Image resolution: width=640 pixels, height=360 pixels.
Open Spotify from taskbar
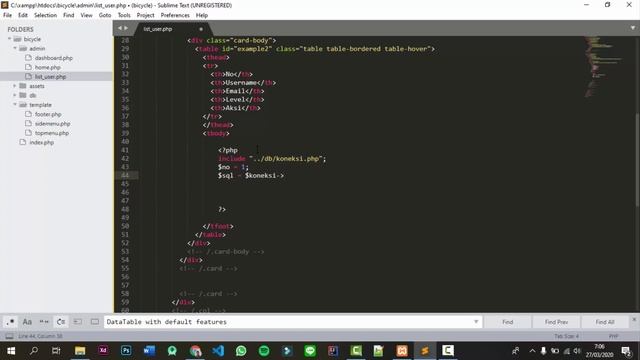click(x=264, y=351)
